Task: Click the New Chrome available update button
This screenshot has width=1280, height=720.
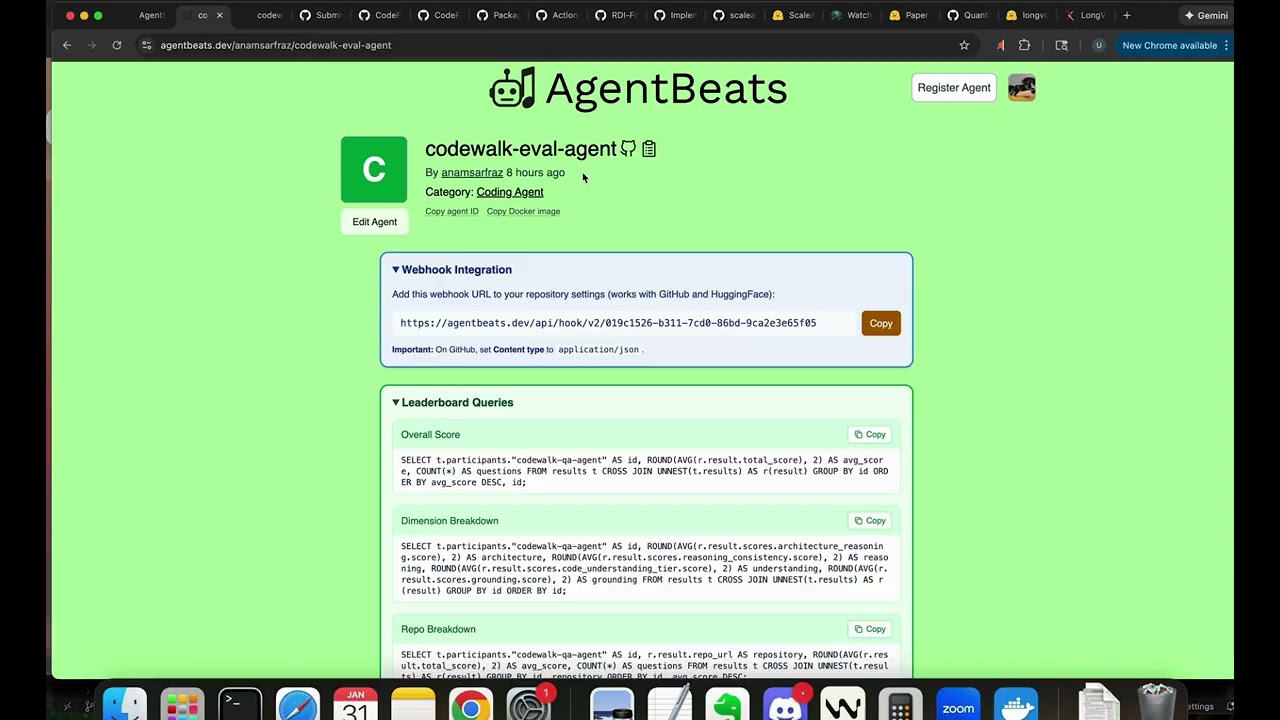Action: click(1175, 45)
